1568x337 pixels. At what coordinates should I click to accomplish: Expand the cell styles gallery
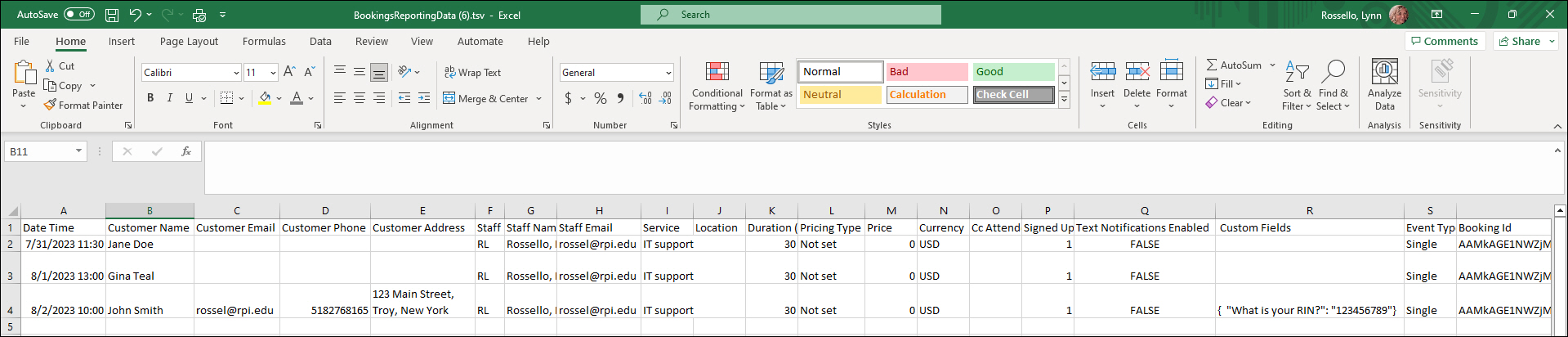(x=1064, y=99)
